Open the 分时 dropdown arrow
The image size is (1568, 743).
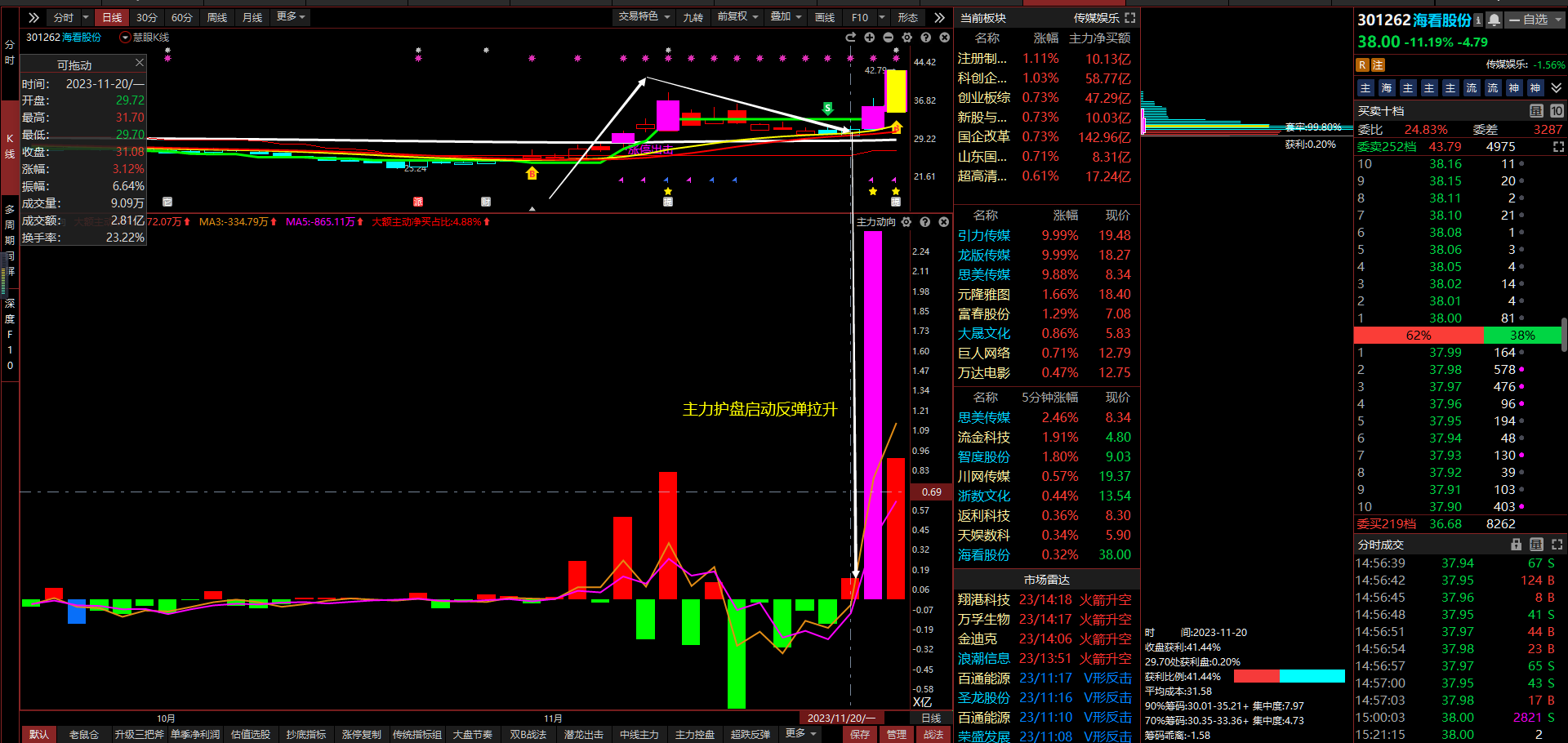[86, 17]
